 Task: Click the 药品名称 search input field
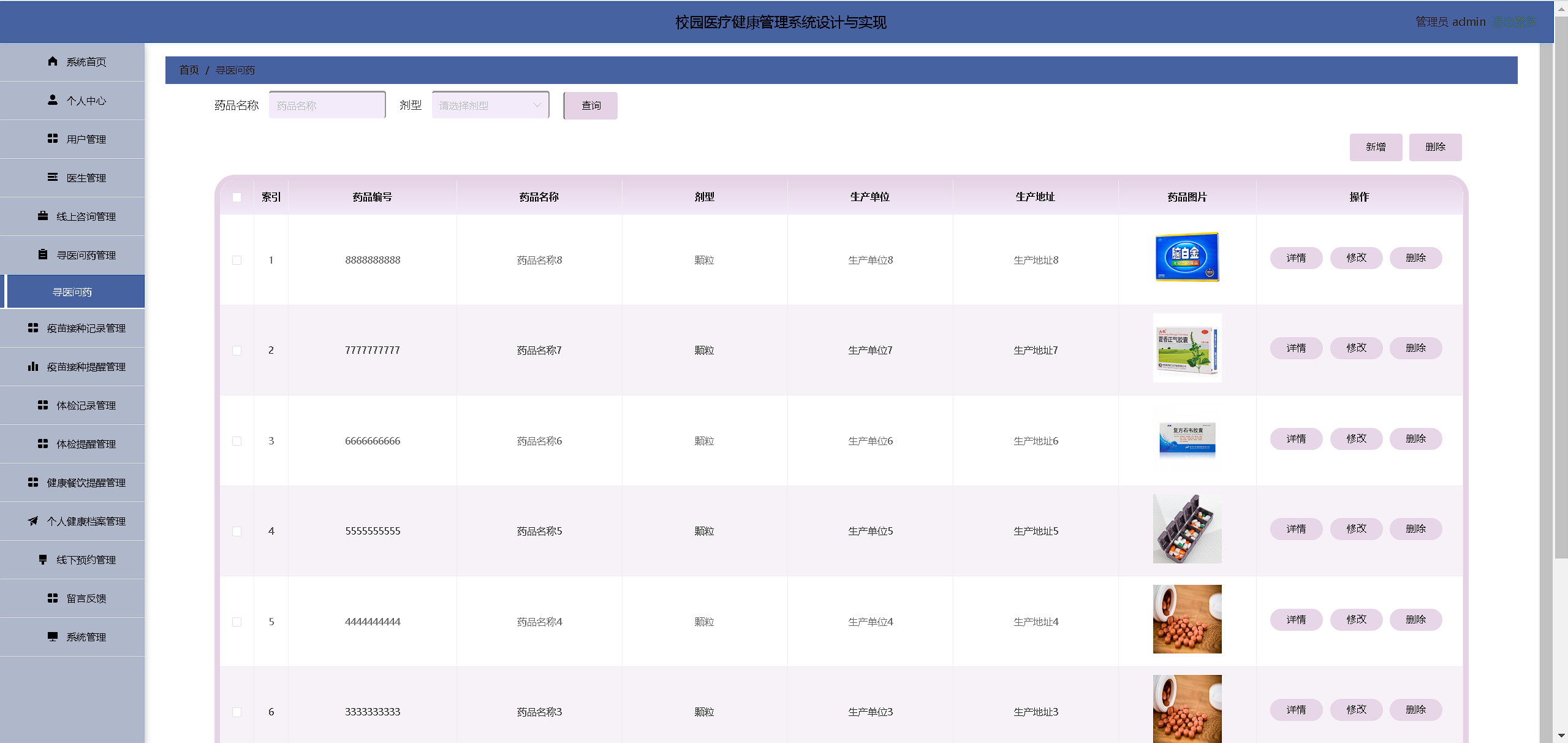click(327, 105)
